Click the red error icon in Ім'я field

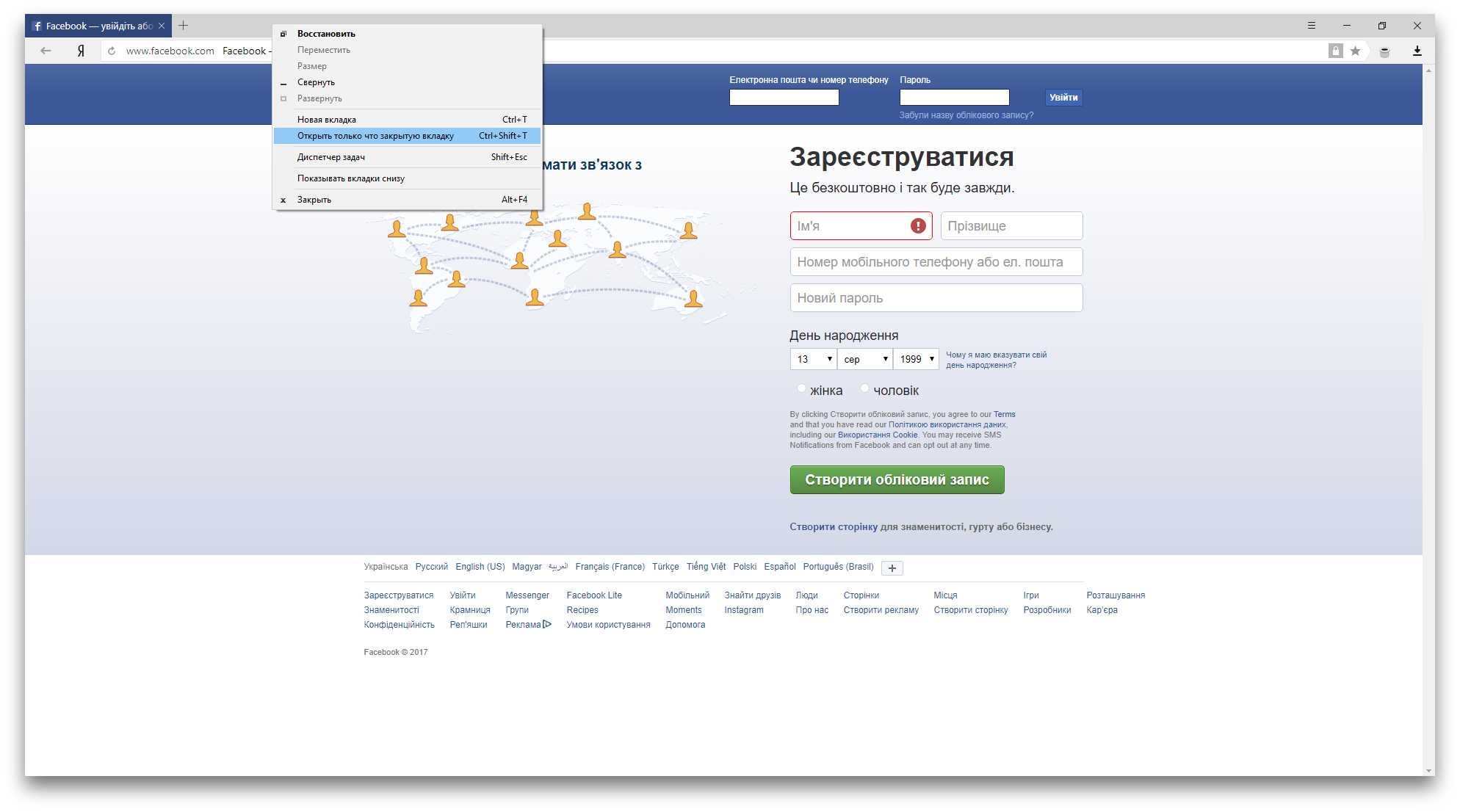click(918, 226)
